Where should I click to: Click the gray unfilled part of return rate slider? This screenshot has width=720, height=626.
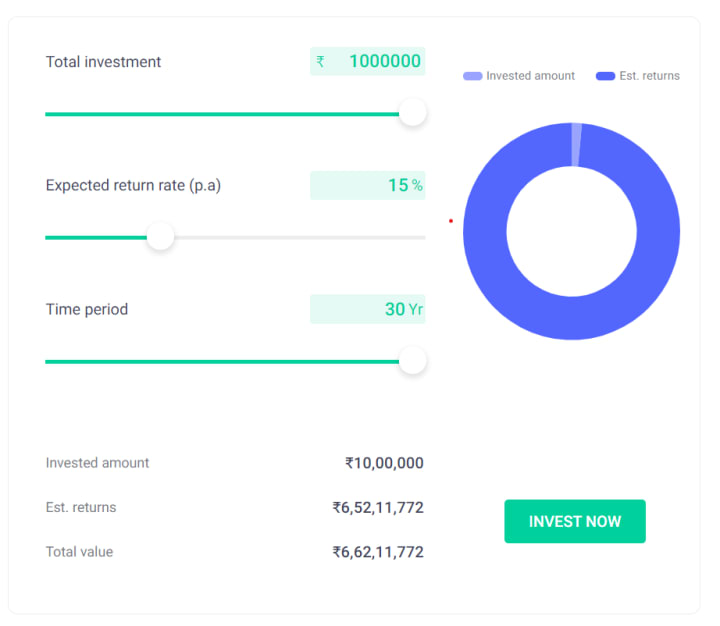[300, 237]
